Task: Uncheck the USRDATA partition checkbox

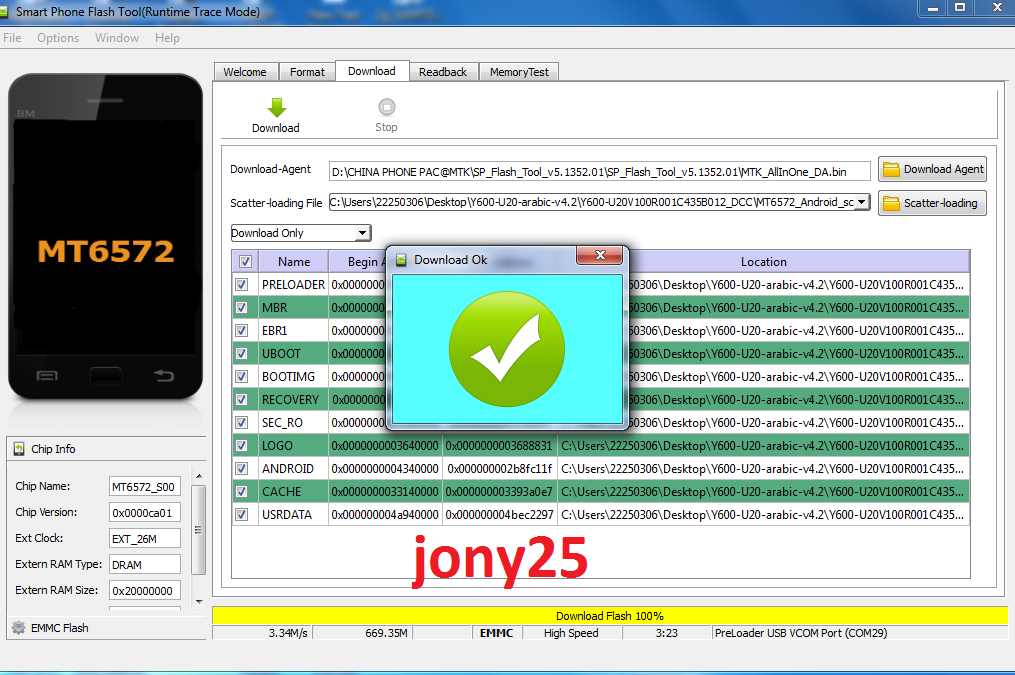Action: 242,515
